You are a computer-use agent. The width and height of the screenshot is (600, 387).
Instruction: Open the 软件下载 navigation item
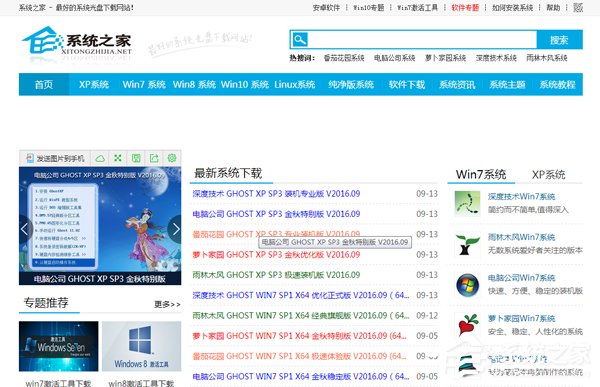pos(407,84)
